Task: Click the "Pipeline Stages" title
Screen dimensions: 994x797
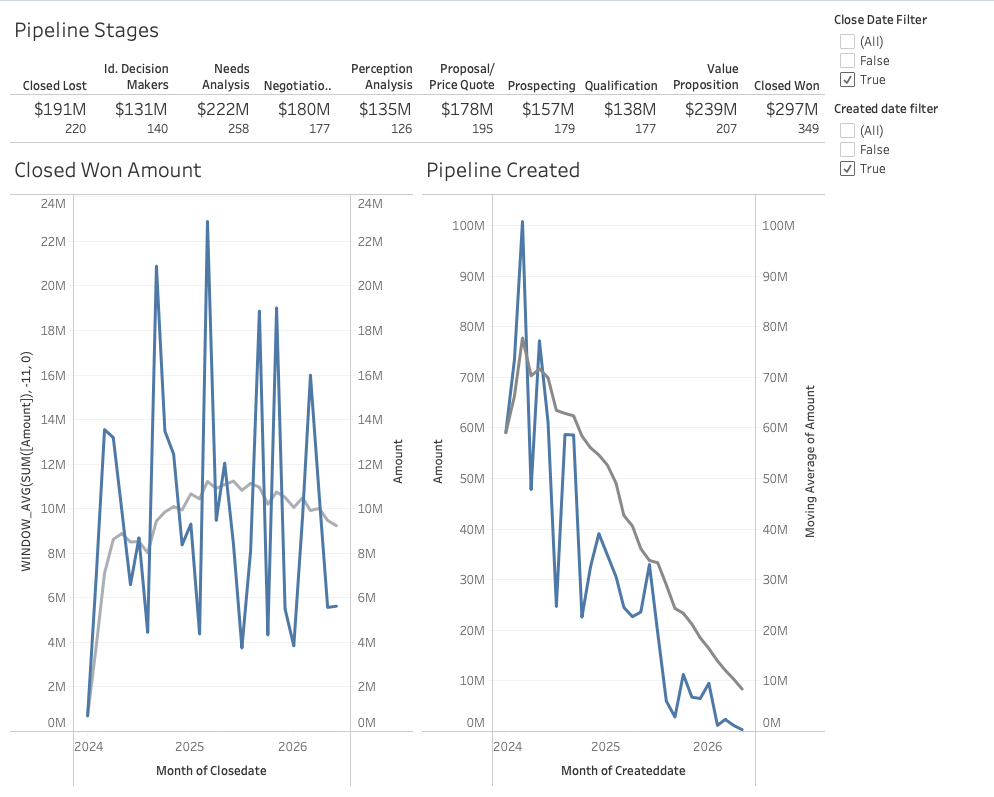Action: tap(86, 31)
